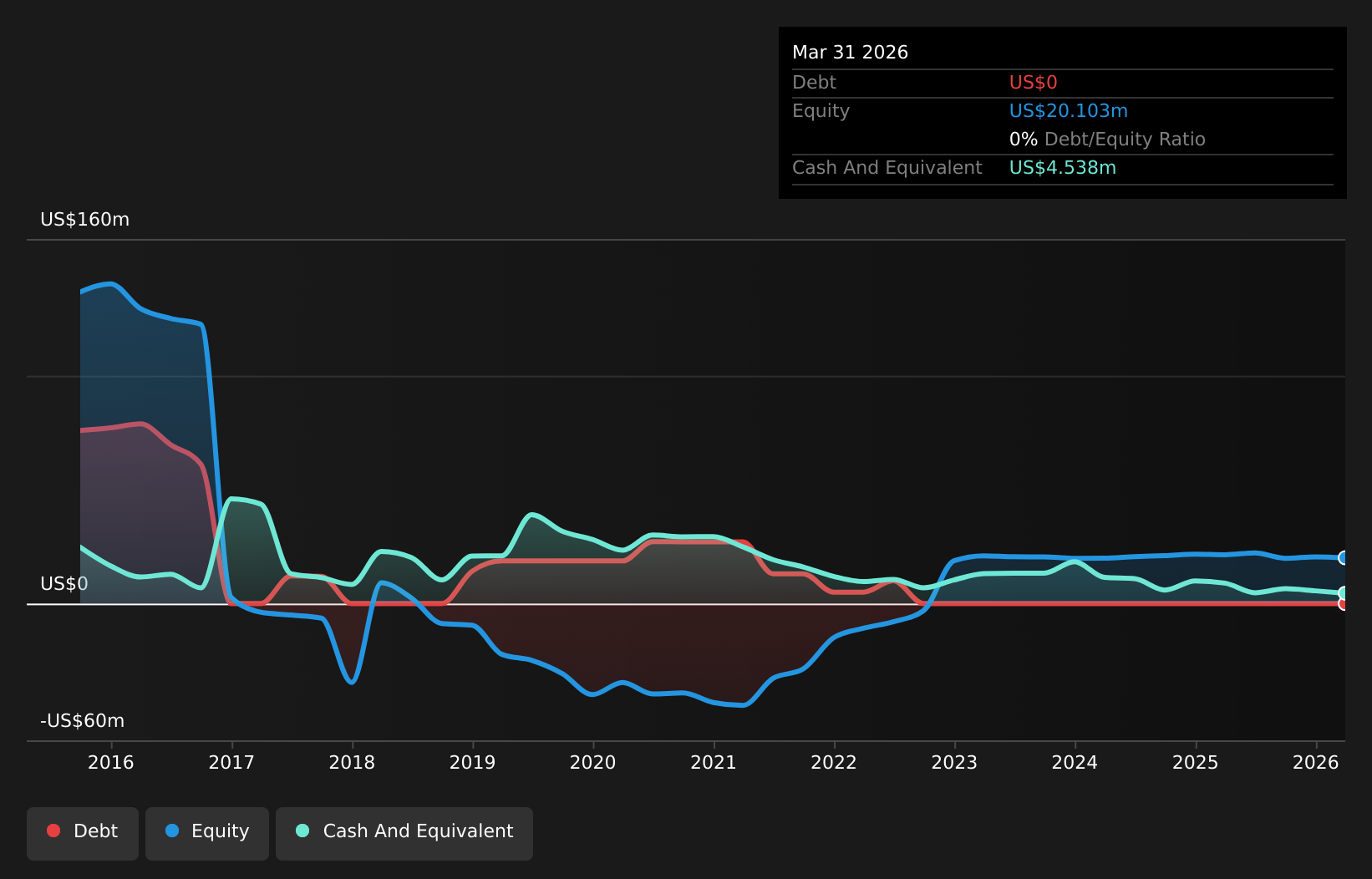Select the red Debt endpoint marker

coord(1344,604)
